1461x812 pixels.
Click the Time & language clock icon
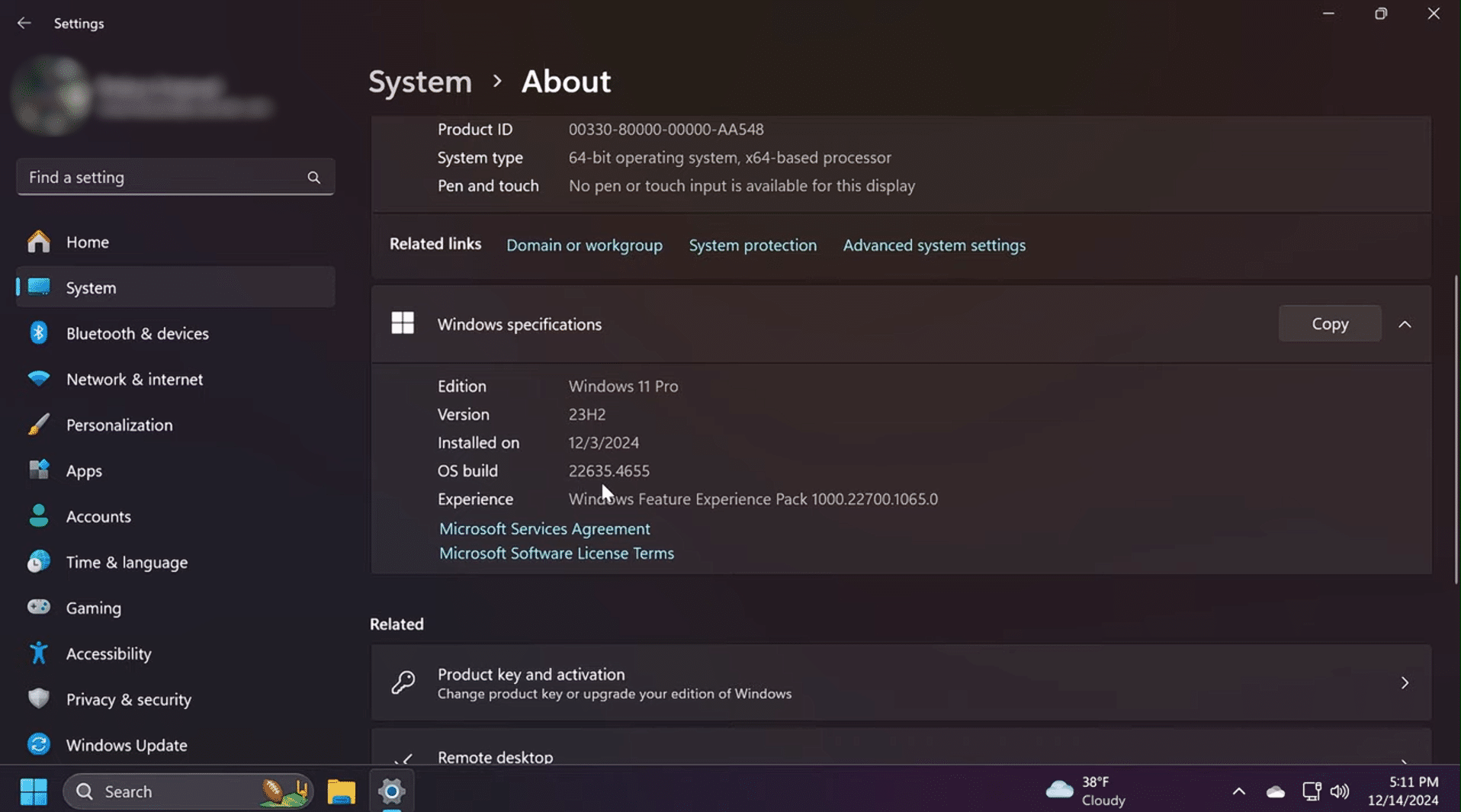(38, 562)
